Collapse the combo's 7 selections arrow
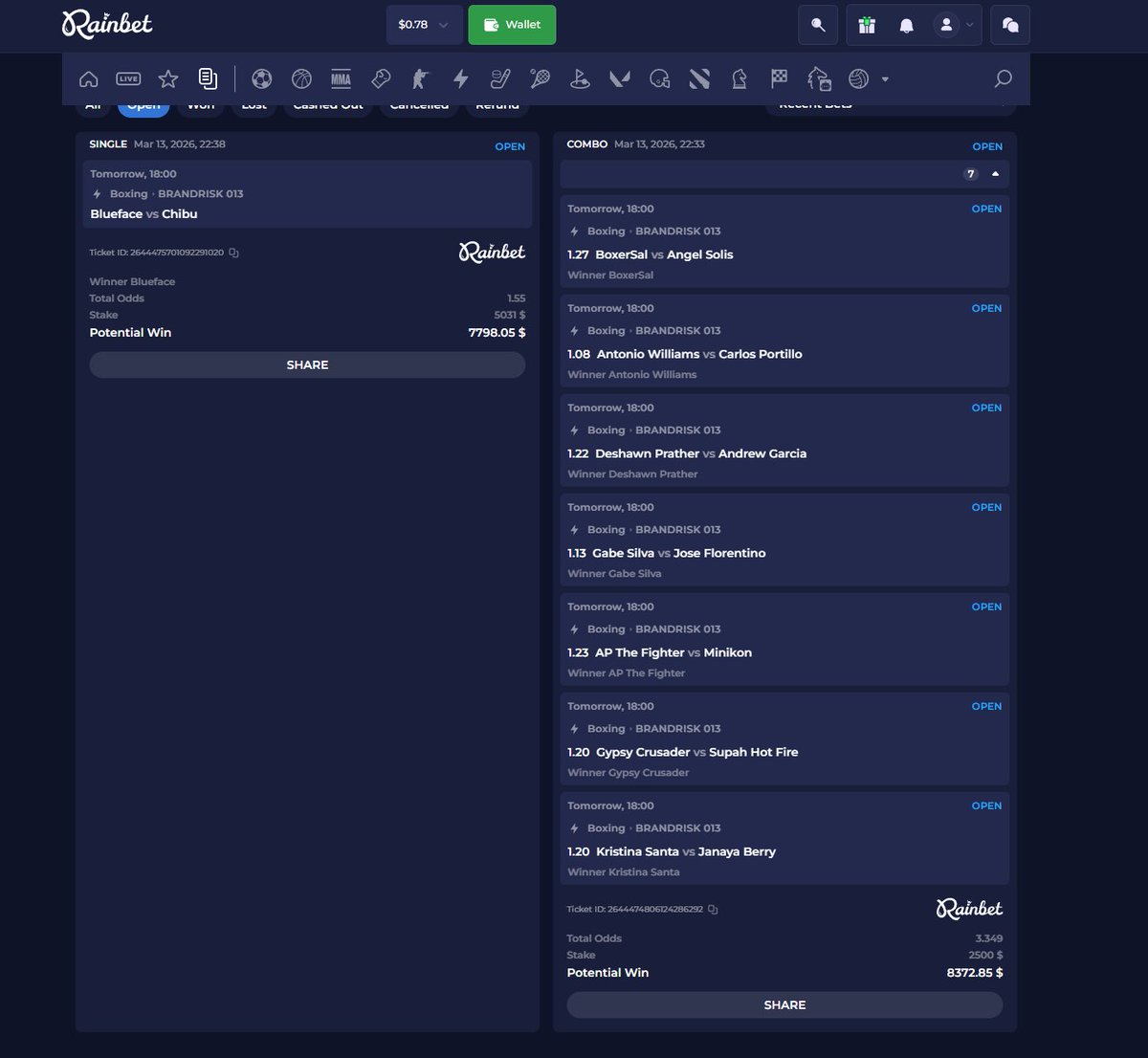This screenshot has width=1148, height=1058. 995,174
